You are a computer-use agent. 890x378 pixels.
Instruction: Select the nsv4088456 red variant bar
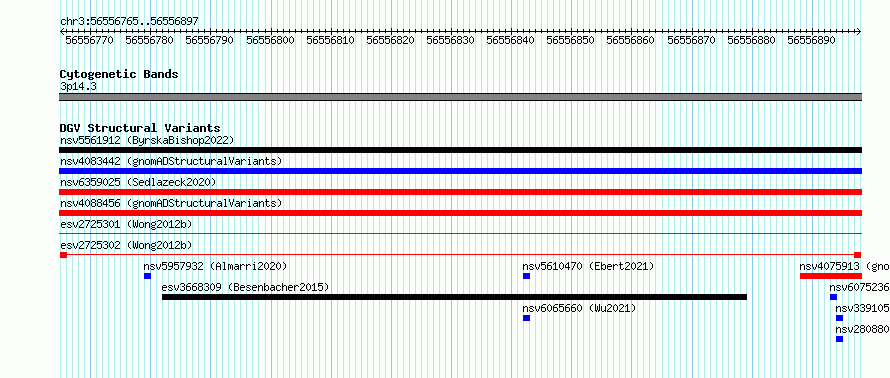pos(460,213)
